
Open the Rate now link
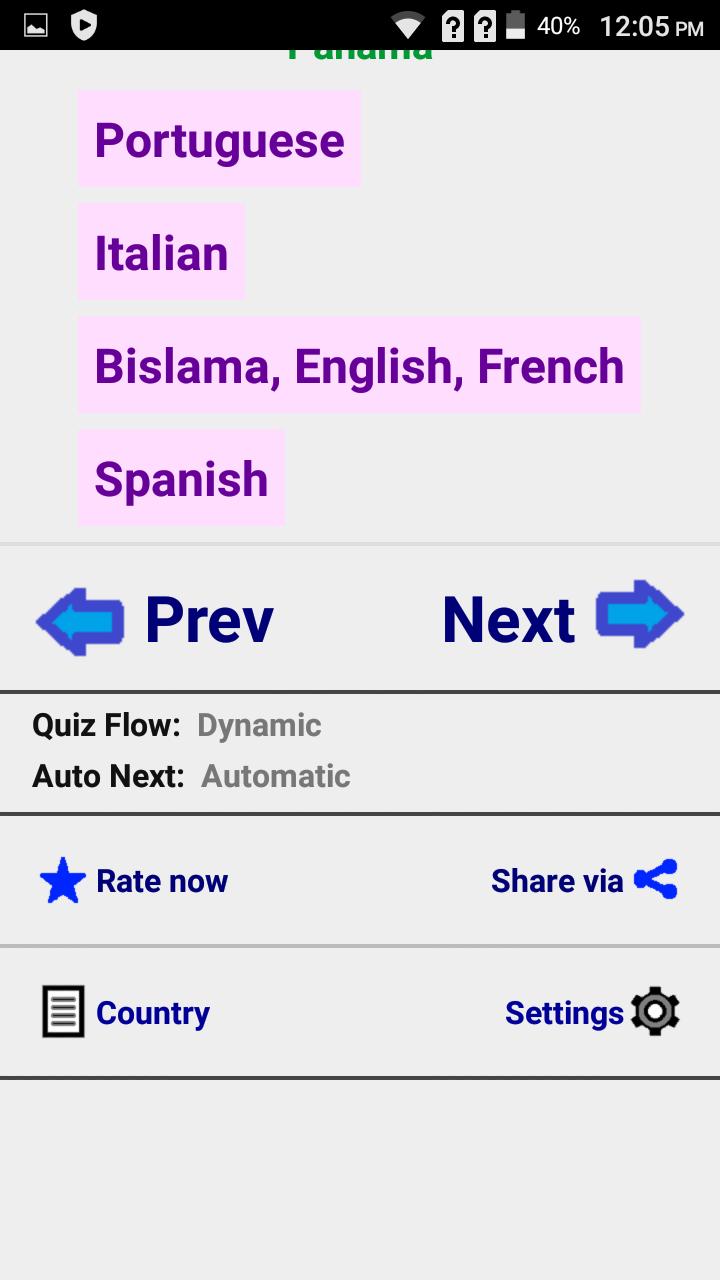click(162, 881)
